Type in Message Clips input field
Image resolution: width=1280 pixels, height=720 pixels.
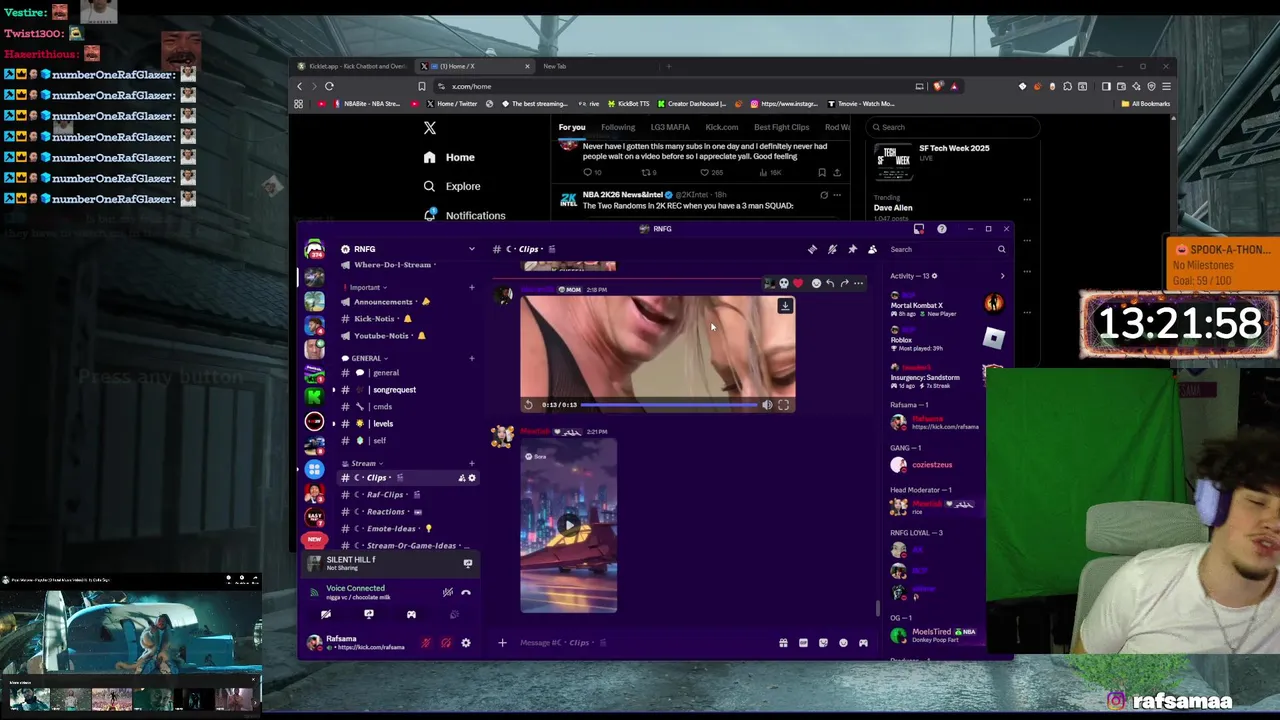[x=640, y=643]
